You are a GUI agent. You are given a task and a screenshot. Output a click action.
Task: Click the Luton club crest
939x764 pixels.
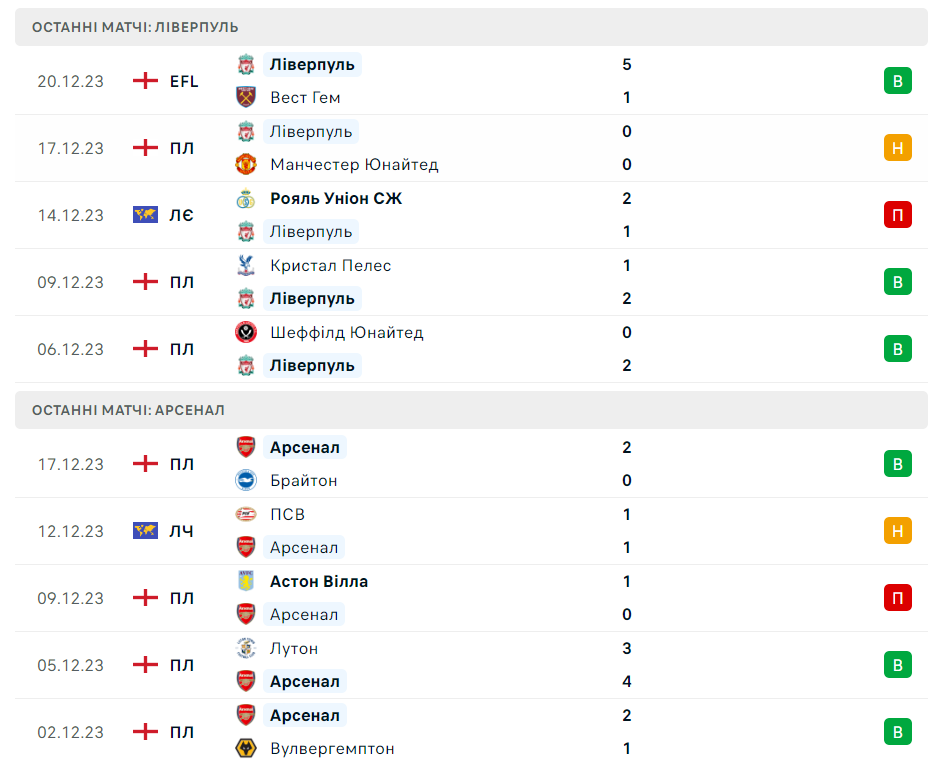pos(246,648)
